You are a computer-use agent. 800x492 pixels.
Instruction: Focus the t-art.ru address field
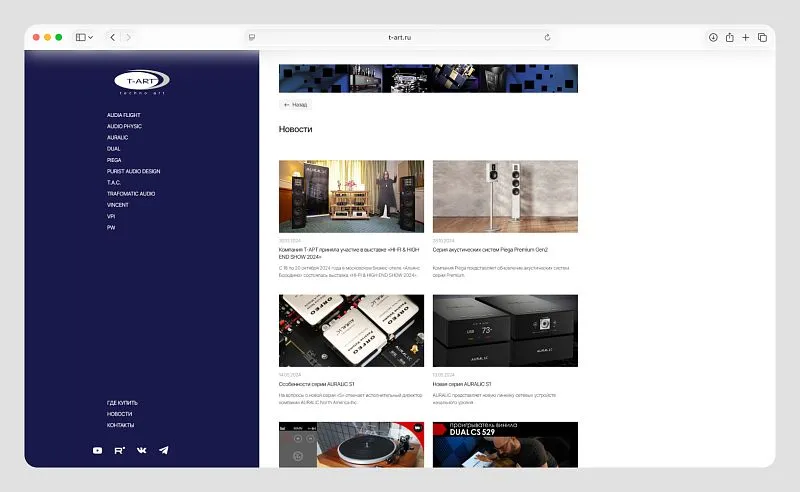(399, 37)
